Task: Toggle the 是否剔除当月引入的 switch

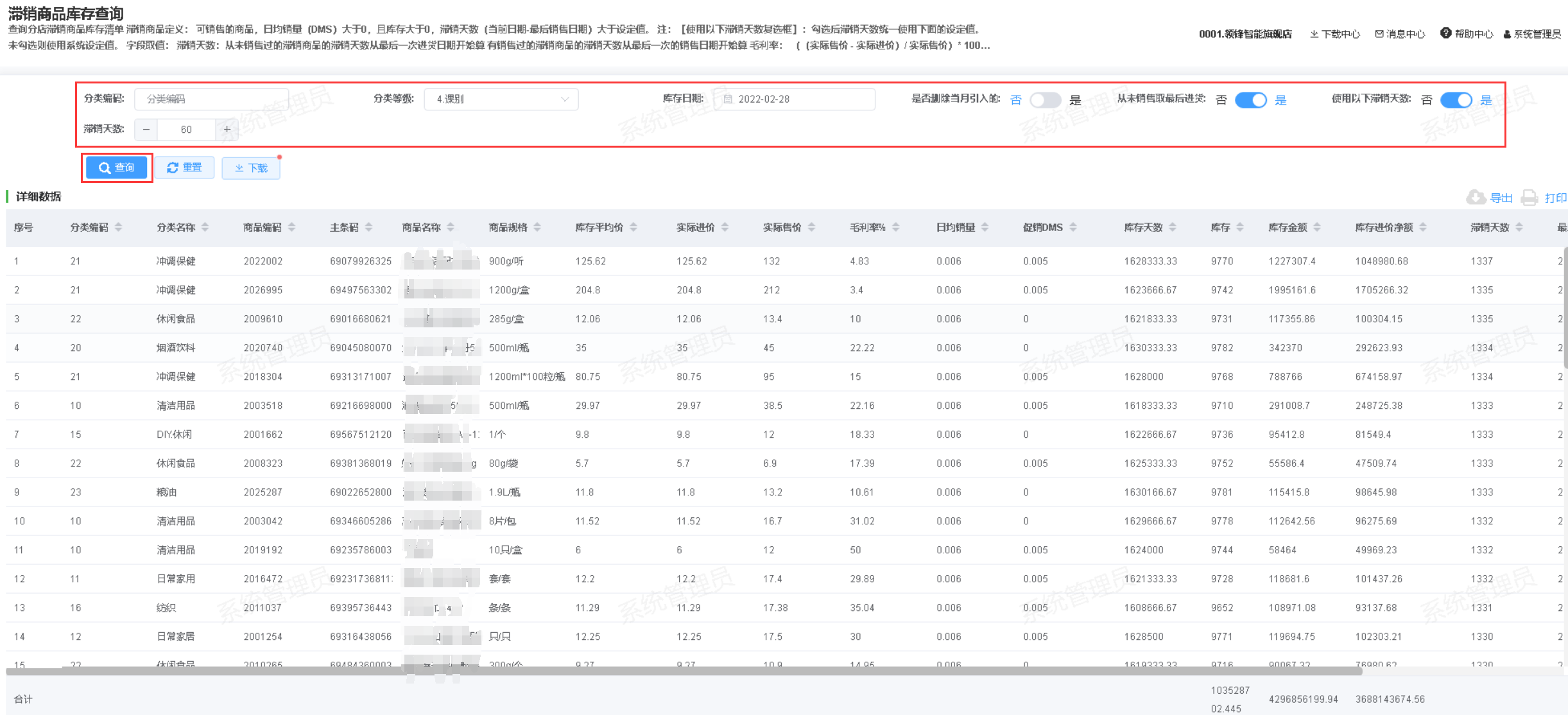Action: 1045,100
